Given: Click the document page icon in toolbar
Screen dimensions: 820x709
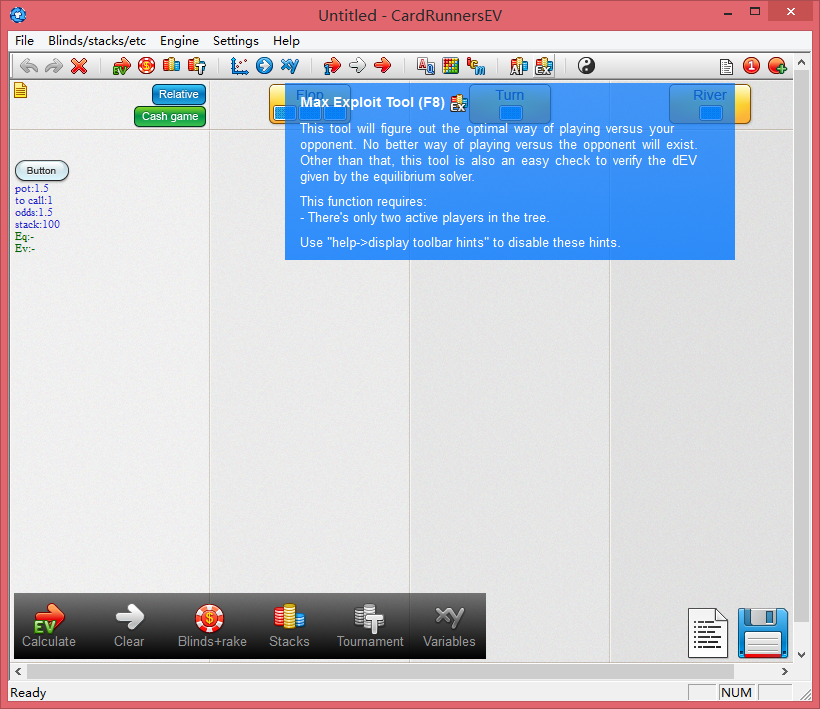Looking at the screenshot, I should tap(726, 66).
